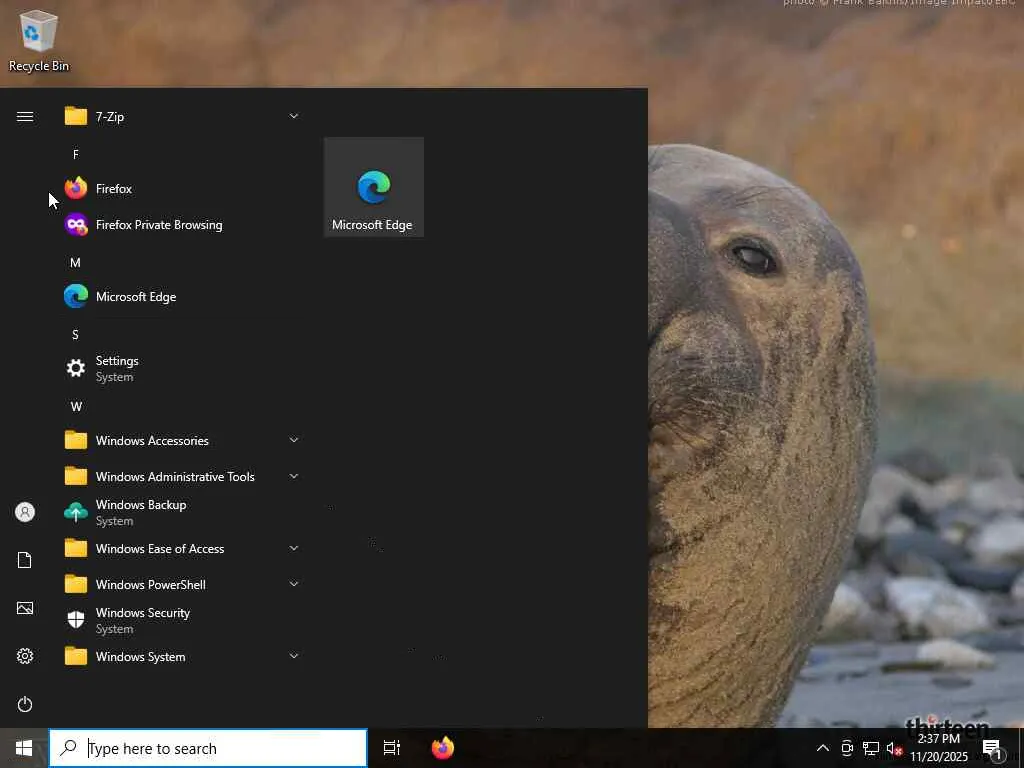Launch Windows Backup
1024x768 pixels.
tap(184, 512)
